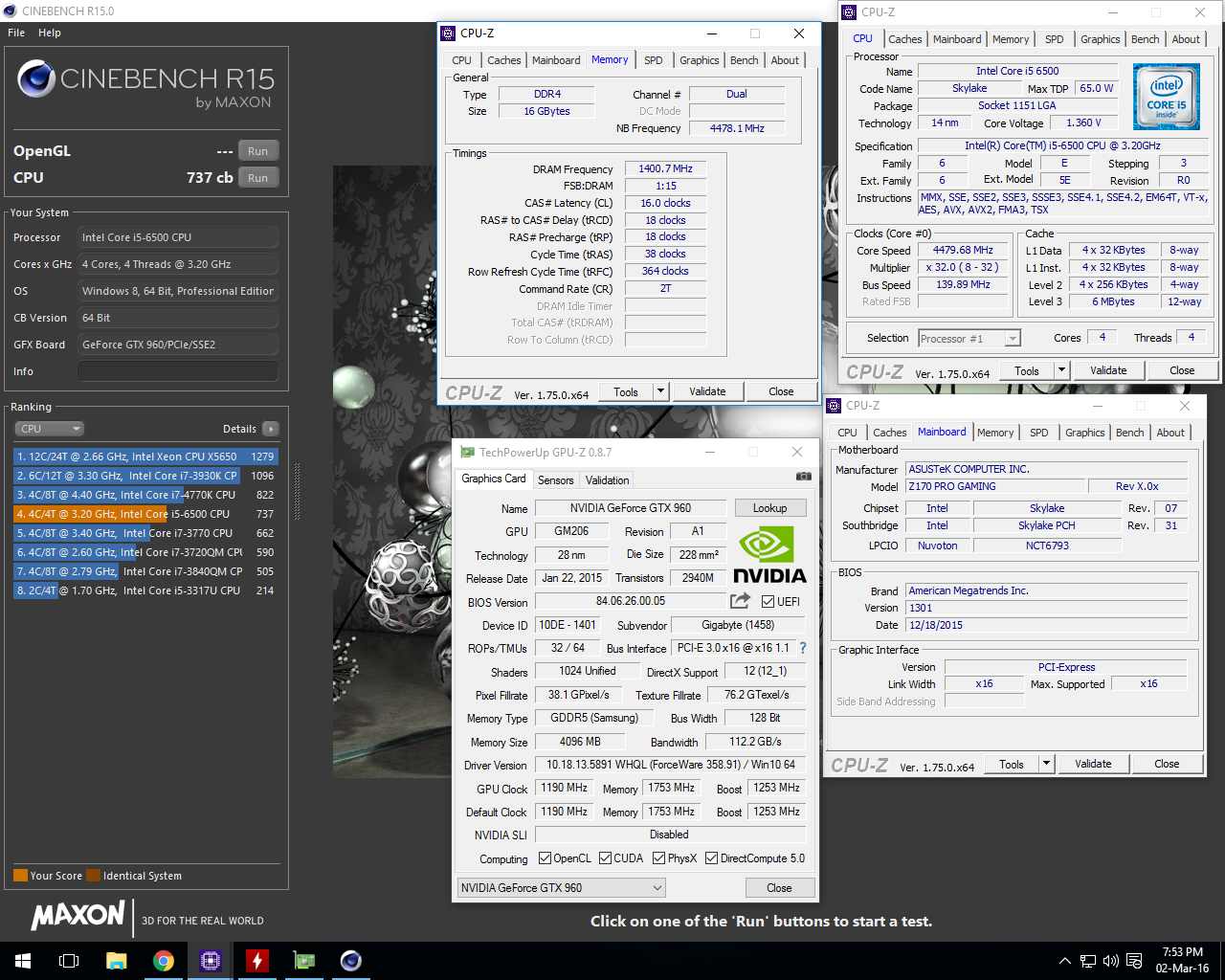
Task: Launch Google Chrome from the taskbar
Action: 163,961
